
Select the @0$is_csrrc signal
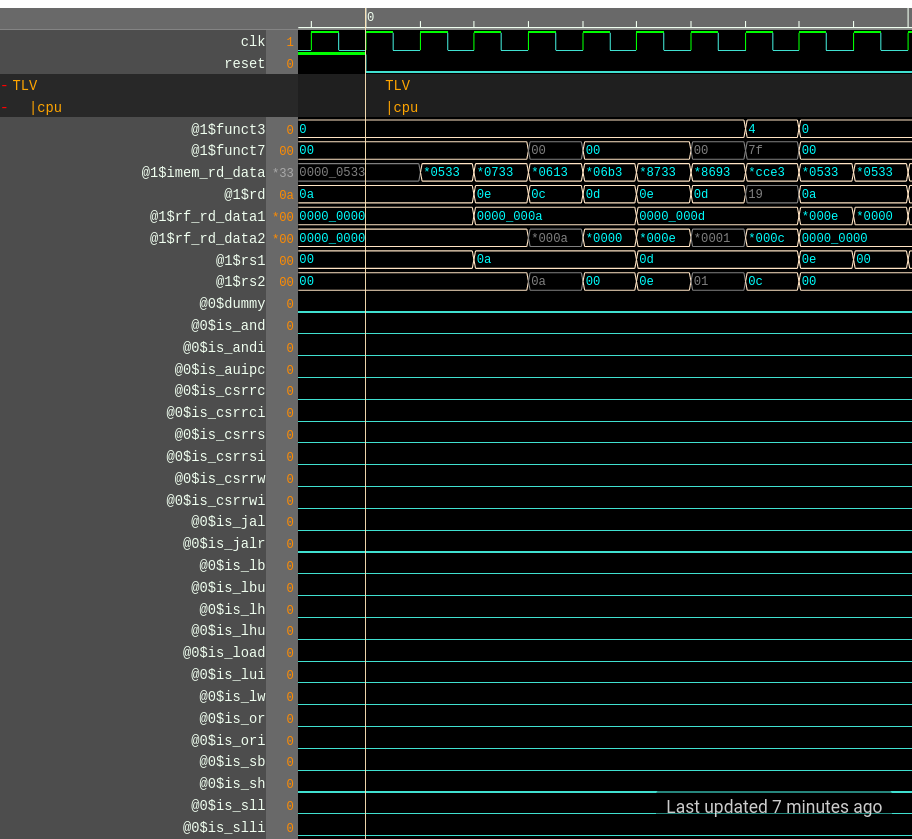tap(220, 390)
